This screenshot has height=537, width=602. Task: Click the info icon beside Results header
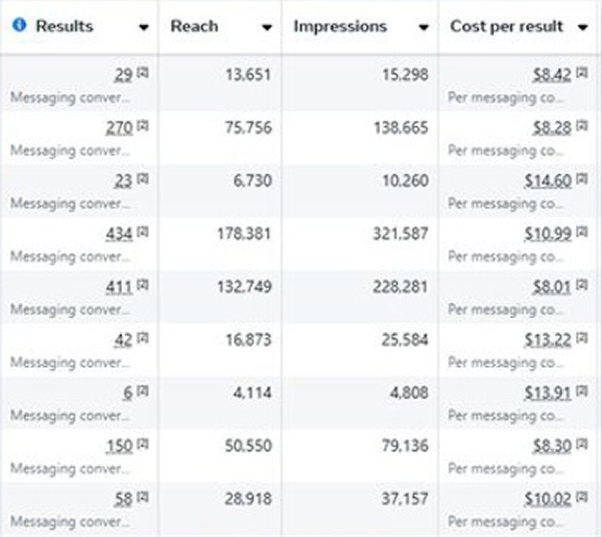pos(19,26)
